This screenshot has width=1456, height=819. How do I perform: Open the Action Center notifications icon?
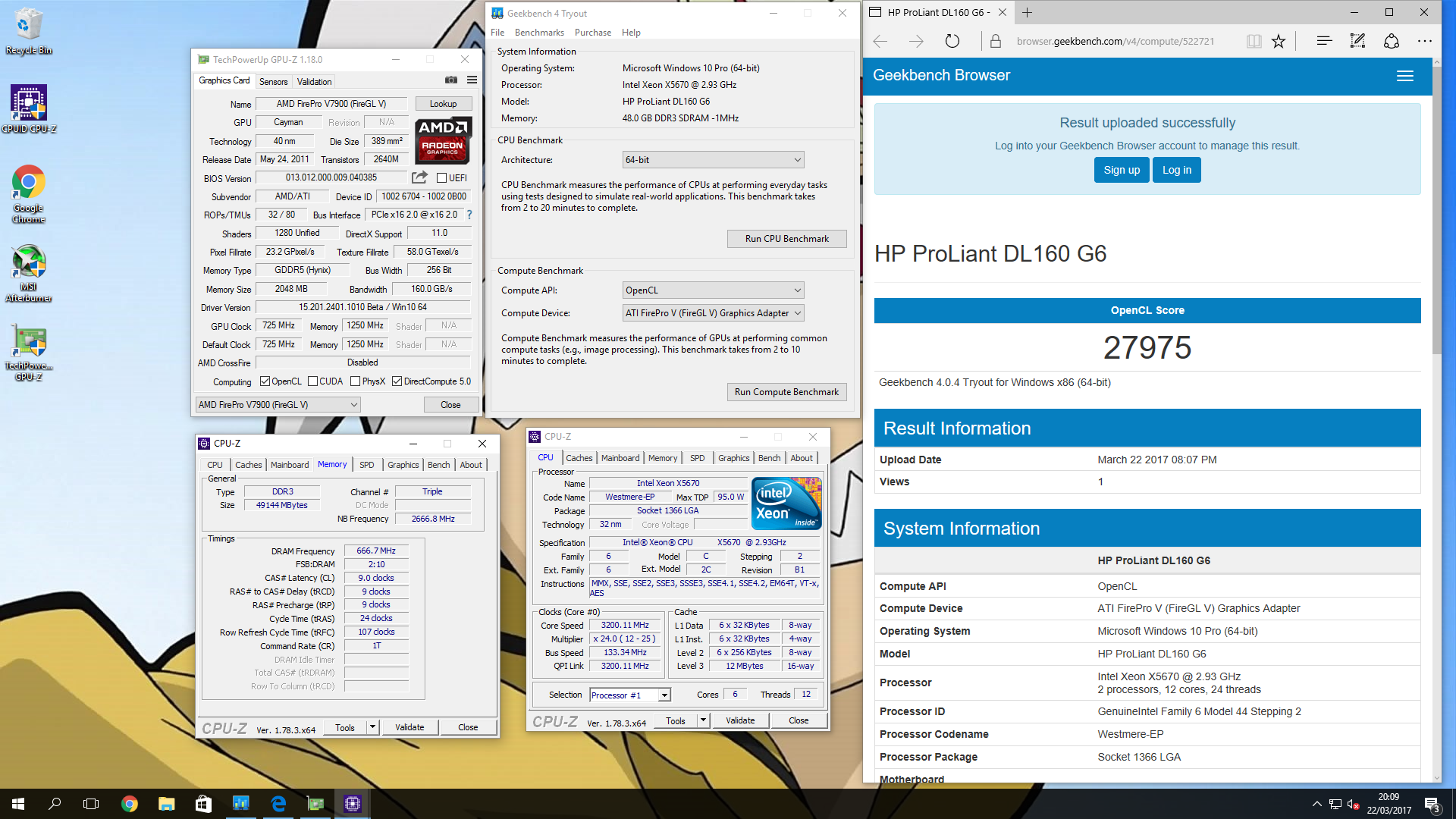(x=1432, y=804)
